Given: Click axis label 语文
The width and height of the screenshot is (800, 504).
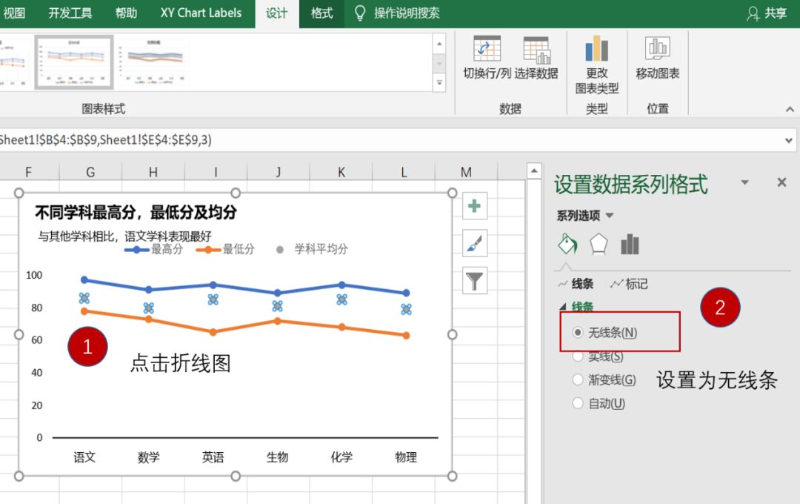Looking at the screenshot, I should [x=84, y=457].
